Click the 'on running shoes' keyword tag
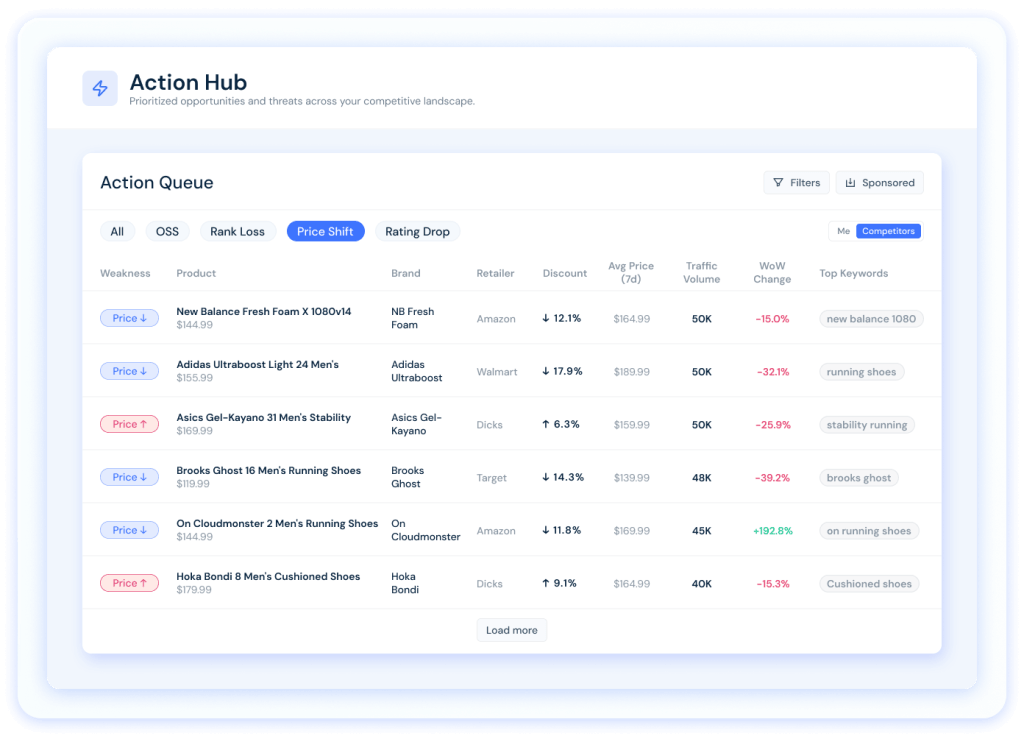The image size is (1024, 736). (x=869, y=530)
